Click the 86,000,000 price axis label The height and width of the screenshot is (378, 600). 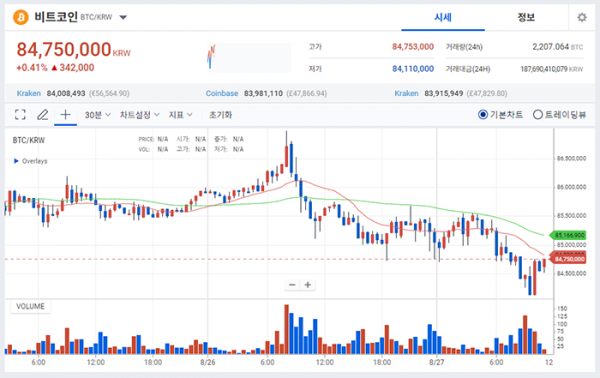click(x=571, y=187)
